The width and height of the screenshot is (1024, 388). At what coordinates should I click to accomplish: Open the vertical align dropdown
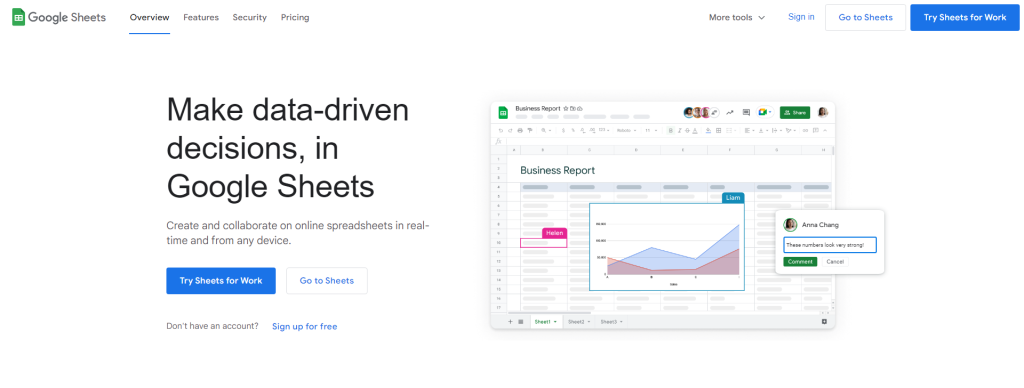[x=763, y=131]
